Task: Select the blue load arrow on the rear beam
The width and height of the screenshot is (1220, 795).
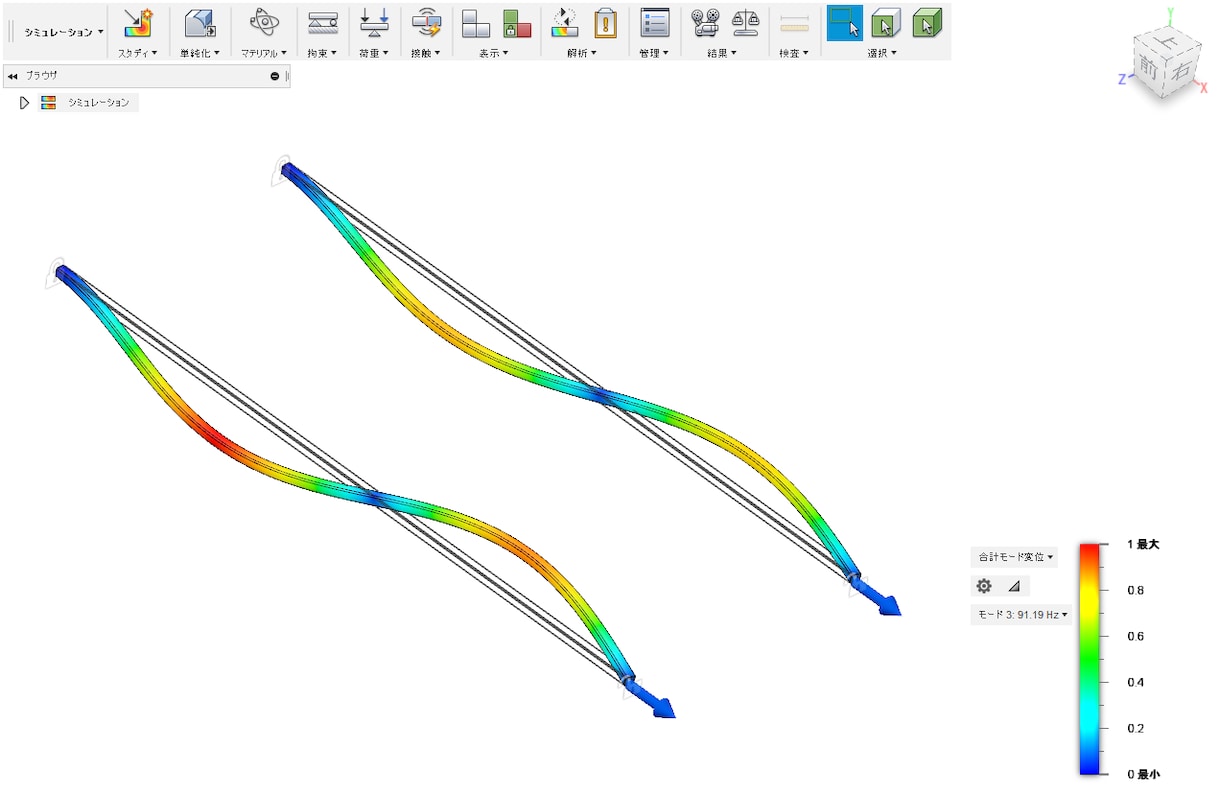Action: pos(879,598)
